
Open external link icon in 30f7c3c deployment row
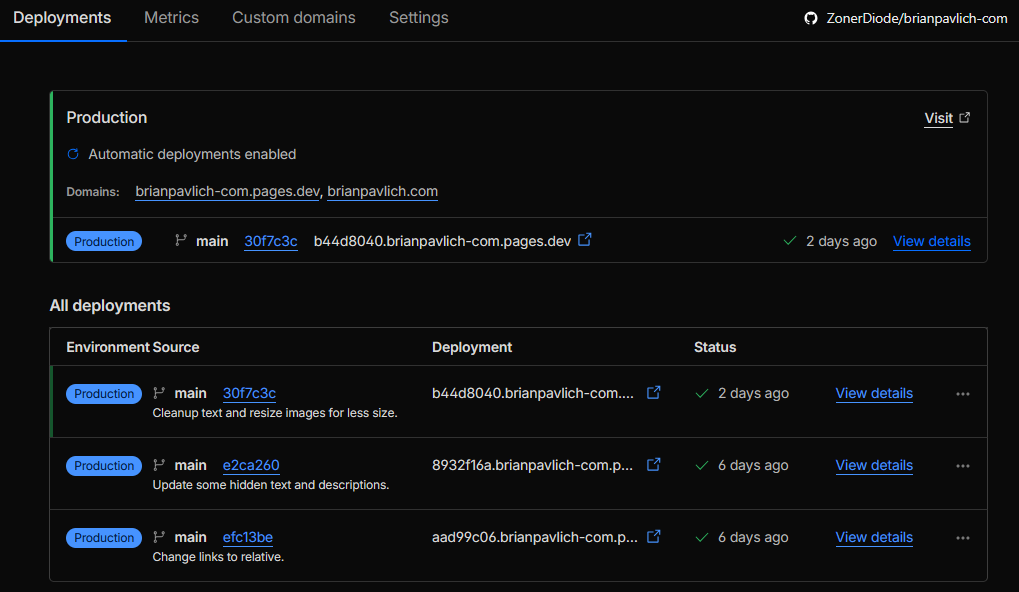pos(654,393)
